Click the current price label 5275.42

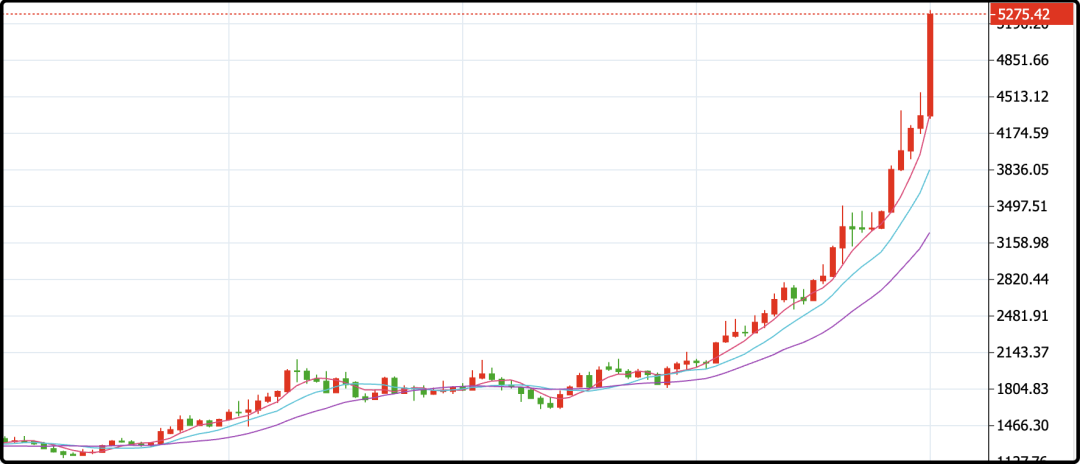click(x=1032, y=14)
